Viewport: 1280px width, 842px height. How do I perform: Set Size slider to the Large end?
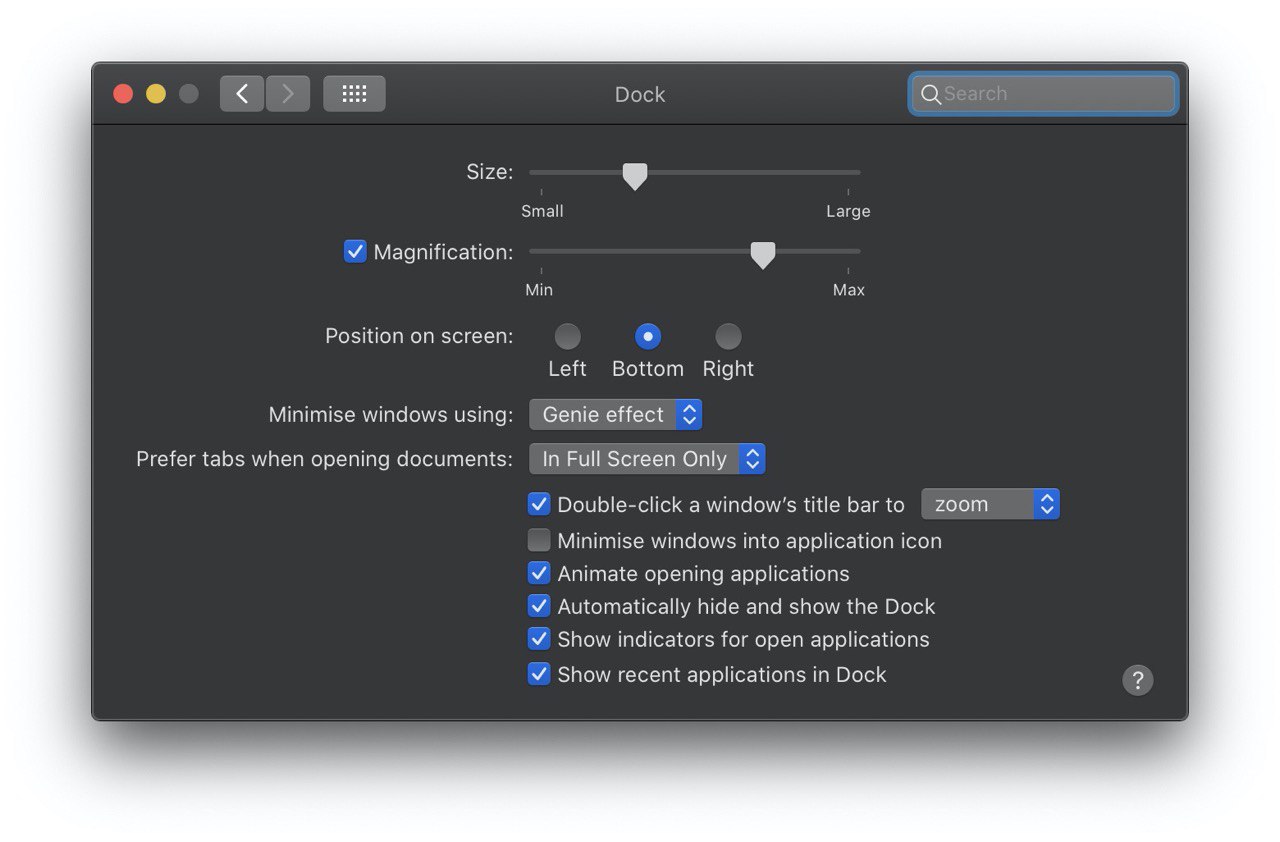tap(848, 173)
